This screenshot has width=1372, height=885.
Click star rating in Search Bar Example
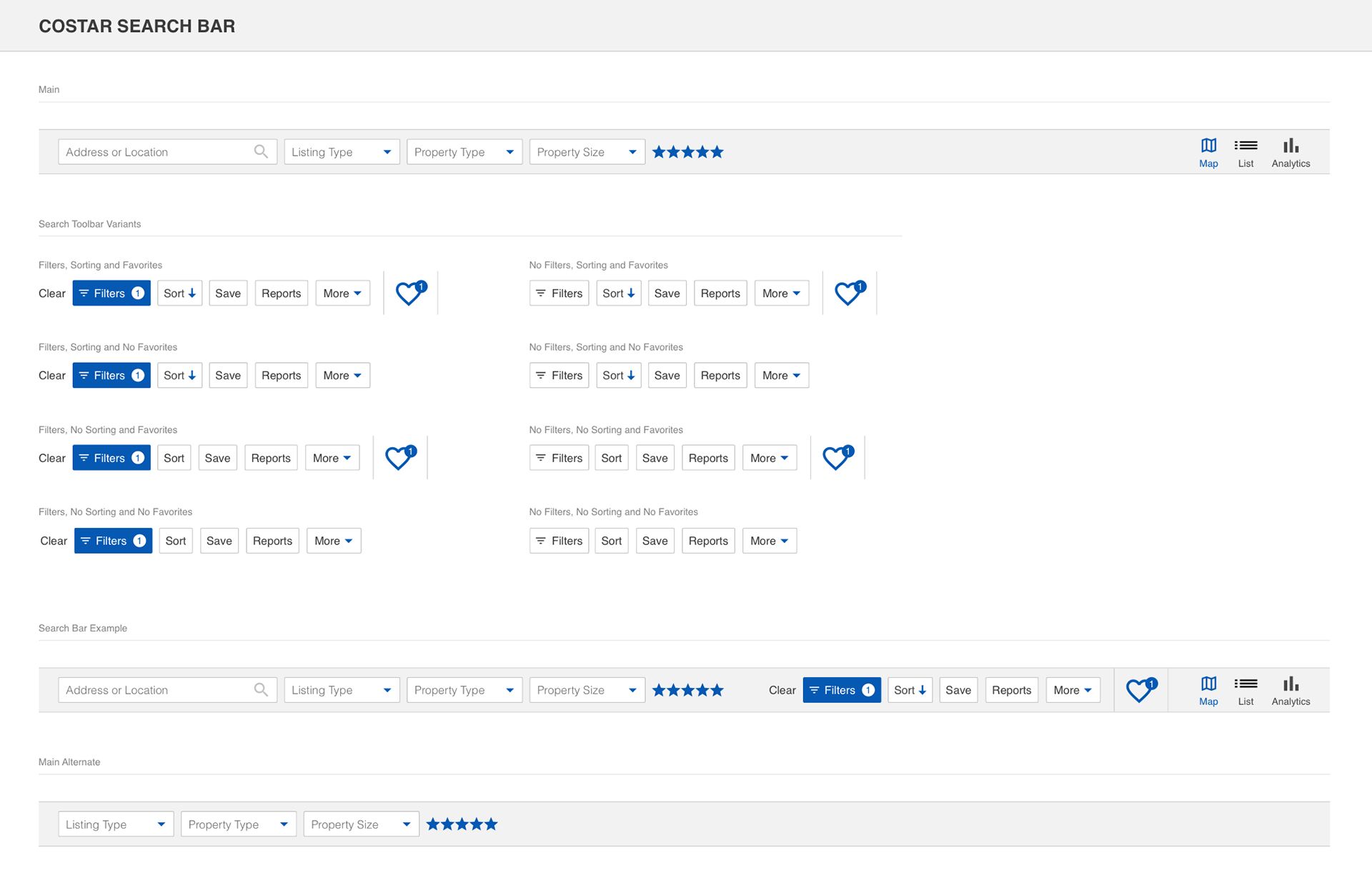[x=687, y=690]
